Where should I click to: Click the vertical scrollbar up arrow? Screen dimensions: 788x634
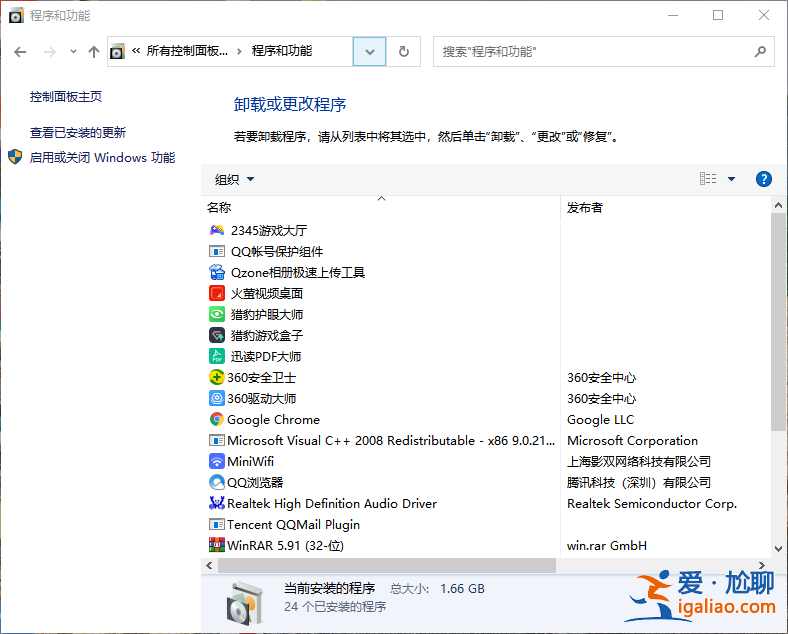coord(778,205)
